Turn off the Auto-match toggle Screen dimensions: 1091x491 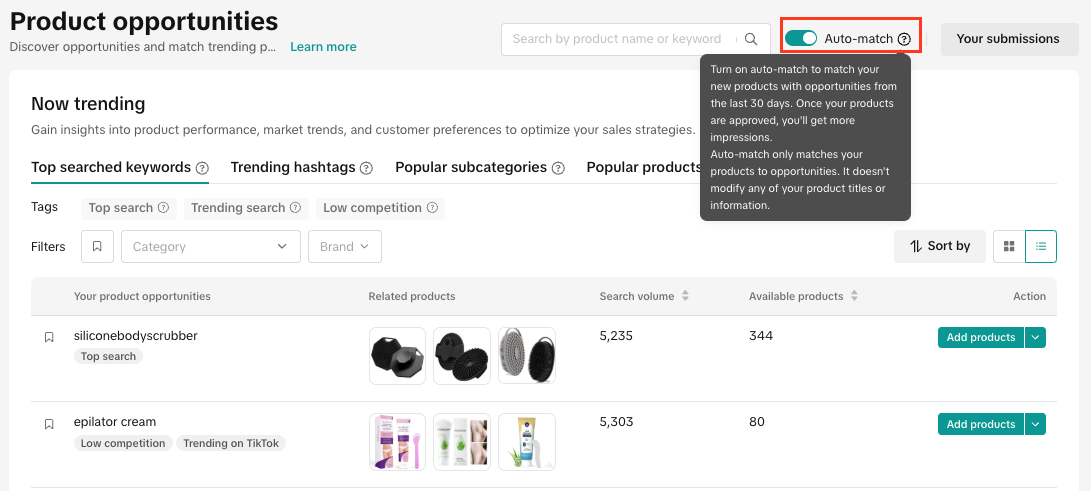(801, 39)
